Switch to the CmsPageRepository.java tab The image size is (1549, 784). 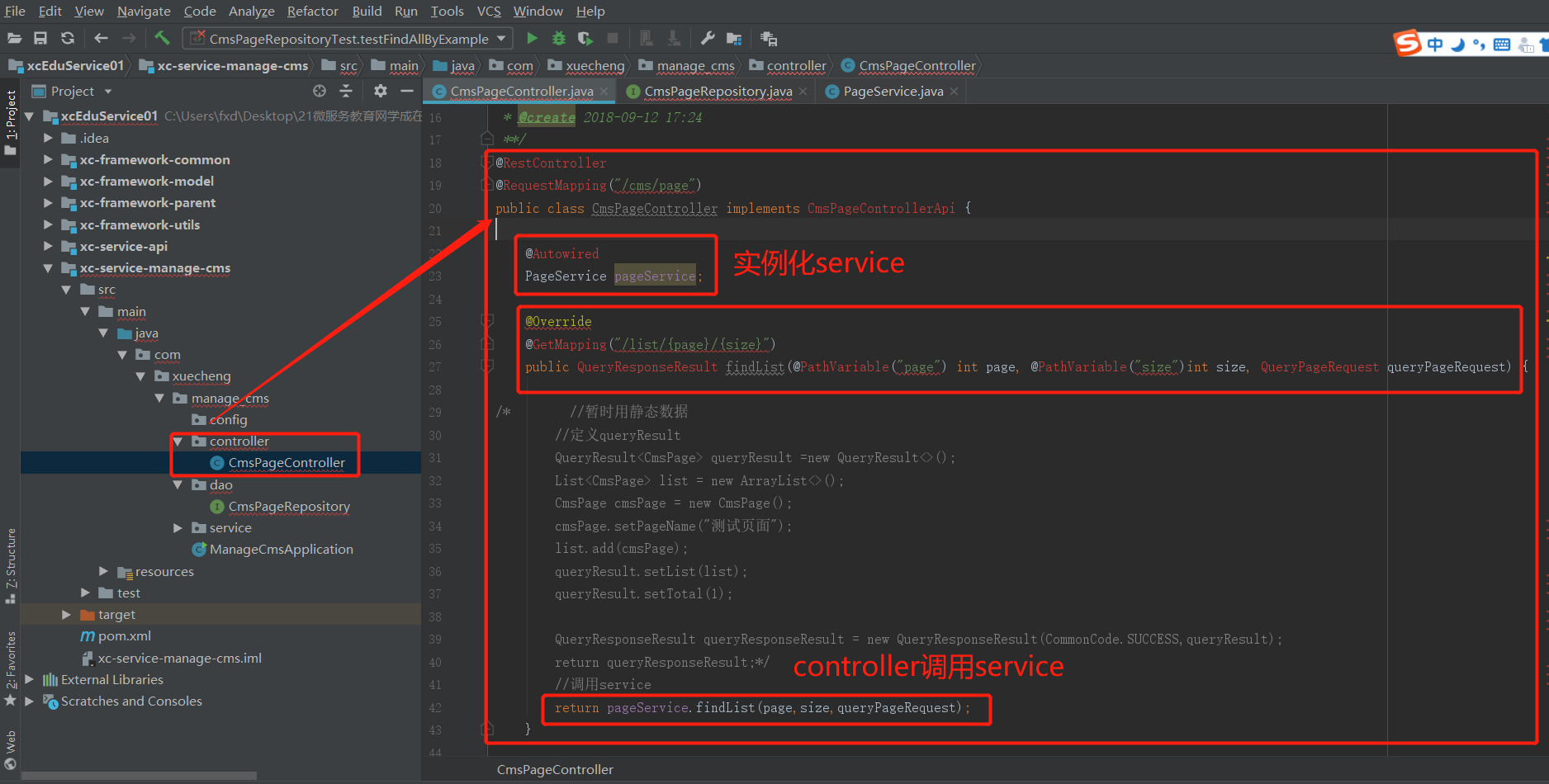pyautogui.click(x=718, y=92)
